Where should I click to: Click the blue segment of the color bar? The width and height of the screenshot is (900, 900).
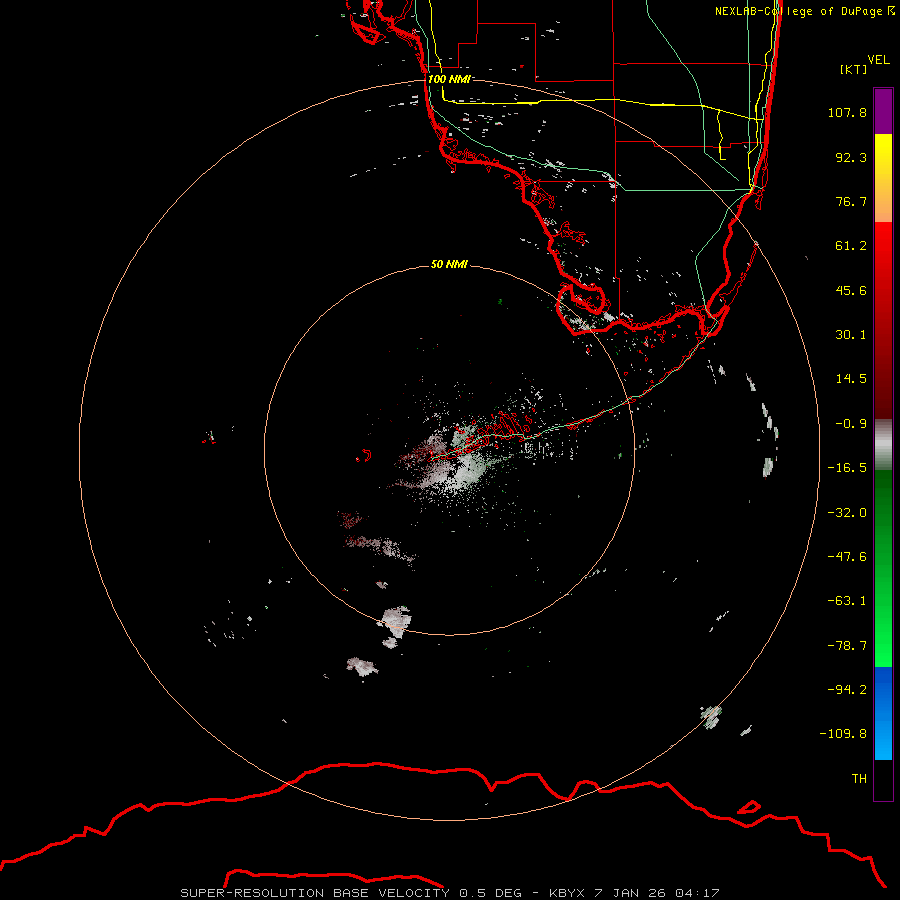(x=883, y=713)
